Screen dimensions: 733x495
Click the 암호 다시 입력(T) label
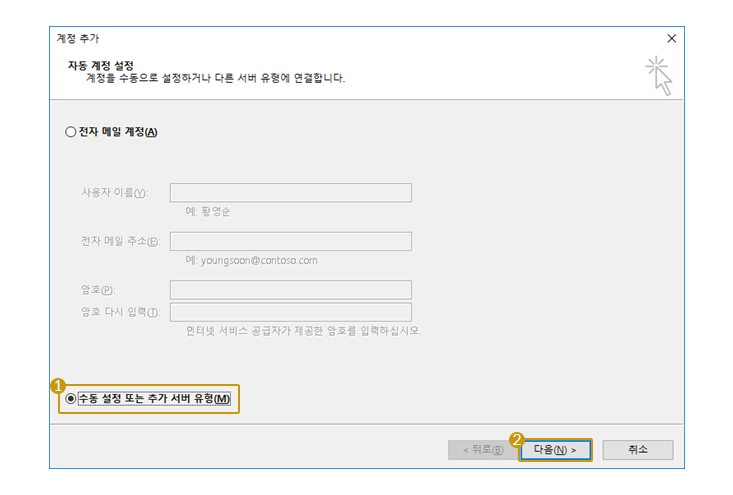(x=119, y=313)
